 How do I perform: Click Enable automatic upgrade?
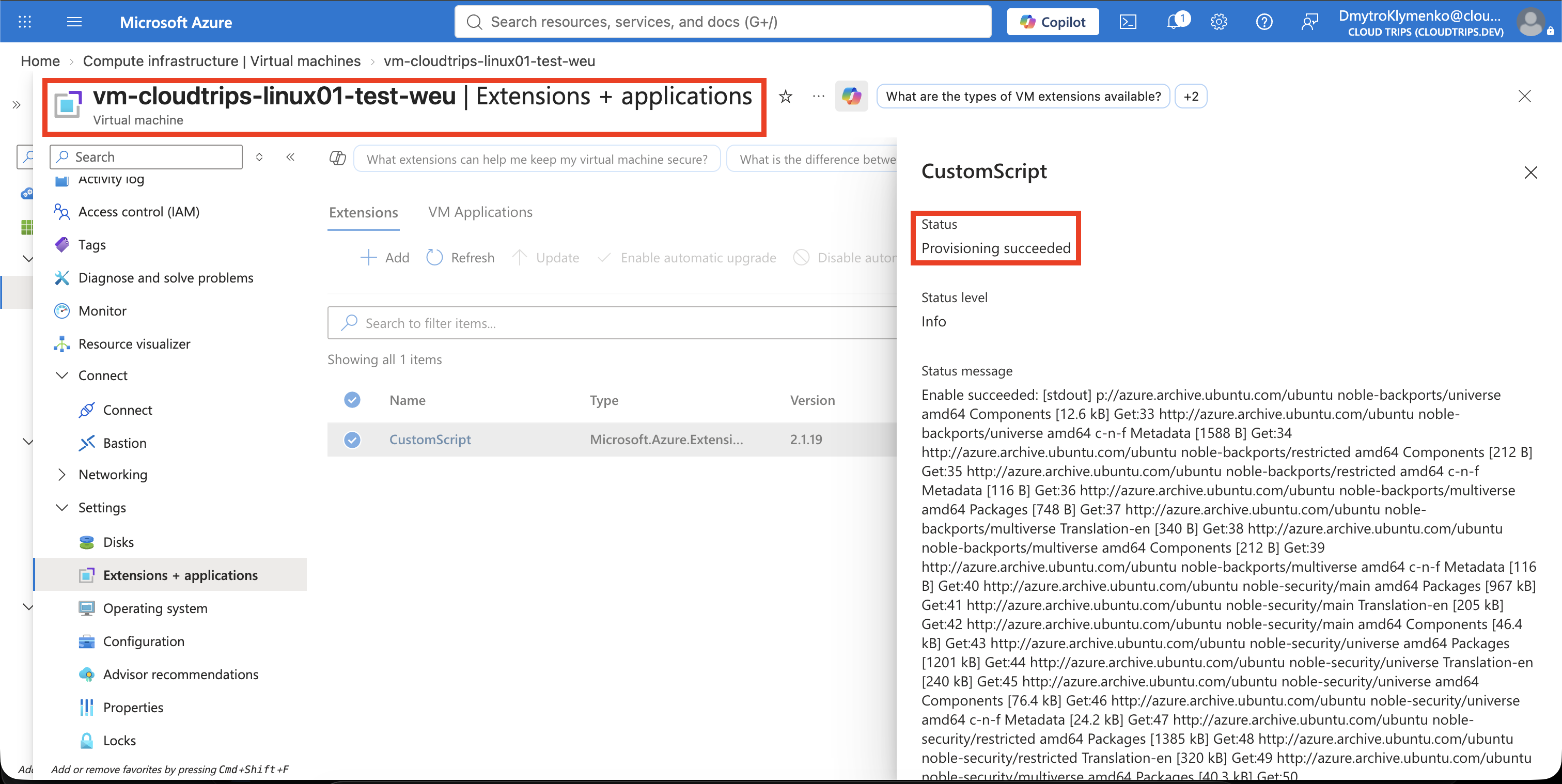(686, 258)
